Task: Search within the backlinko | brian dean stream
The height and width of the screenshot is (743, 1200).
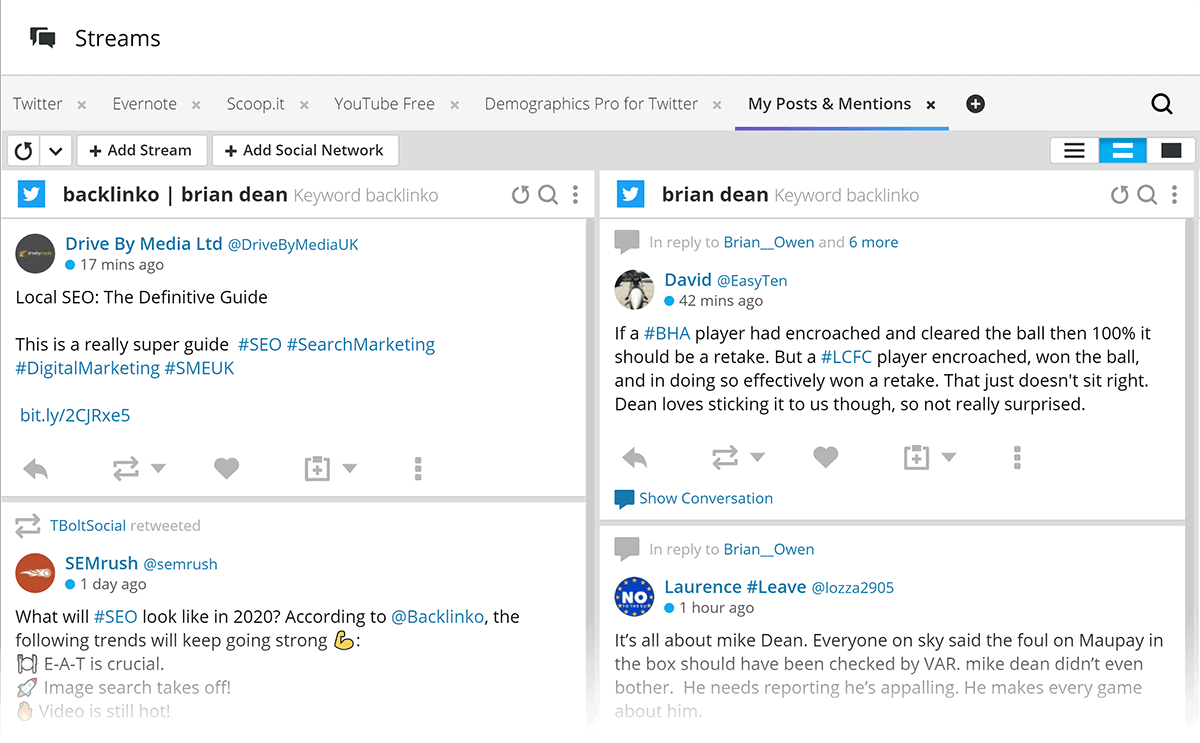Action: click(548, 195)
